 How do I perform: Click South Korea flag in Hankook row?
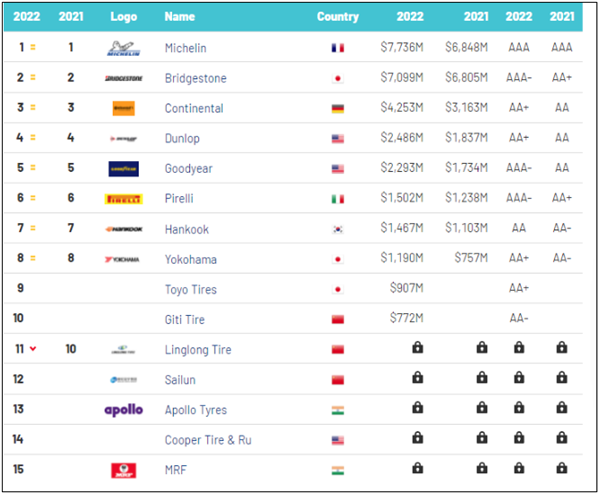[337, 229]
